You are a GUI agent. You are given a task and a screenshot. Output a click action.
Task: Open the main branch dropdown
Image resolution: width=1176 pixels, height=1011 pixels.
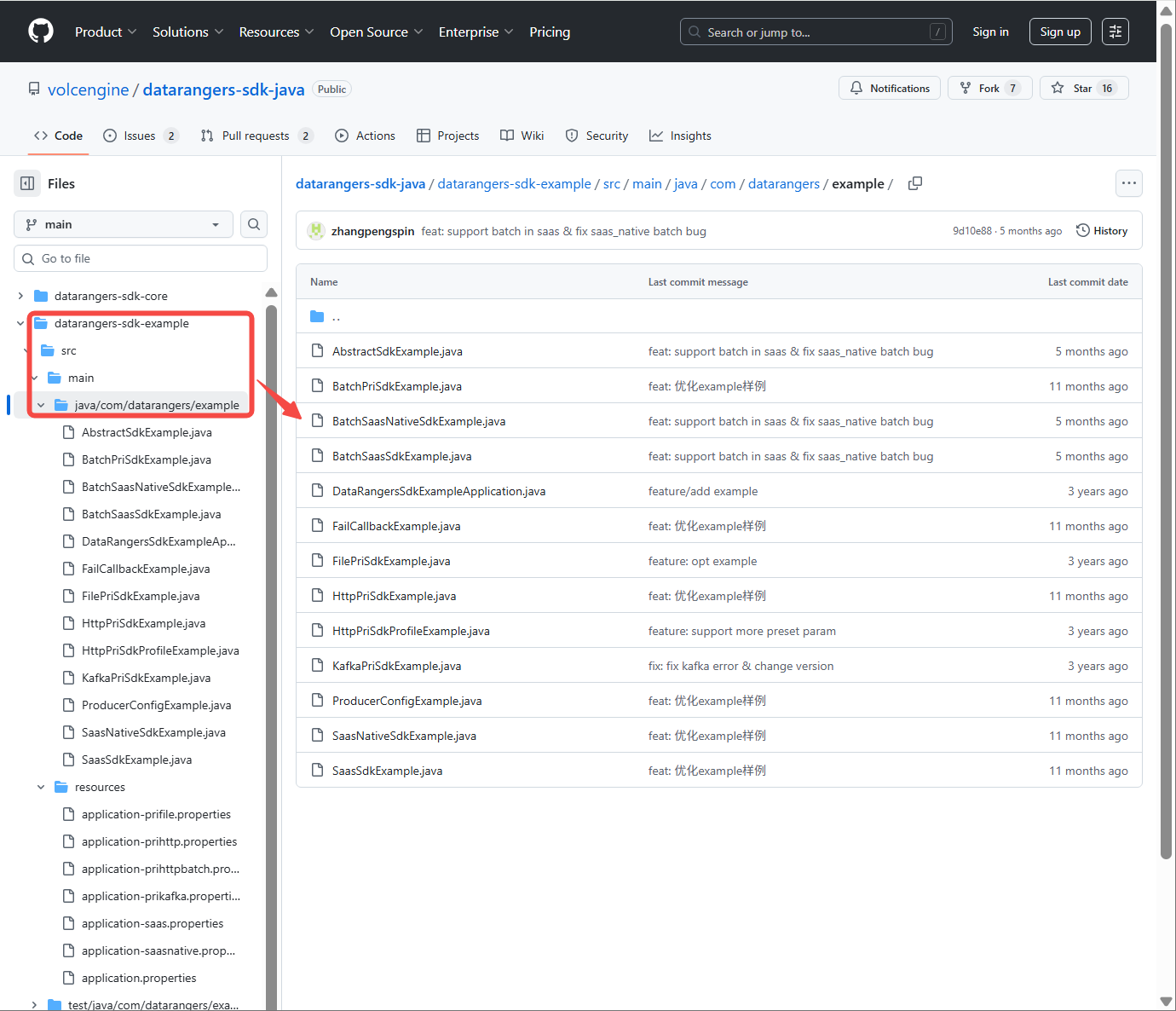click(x=124, y=224)
